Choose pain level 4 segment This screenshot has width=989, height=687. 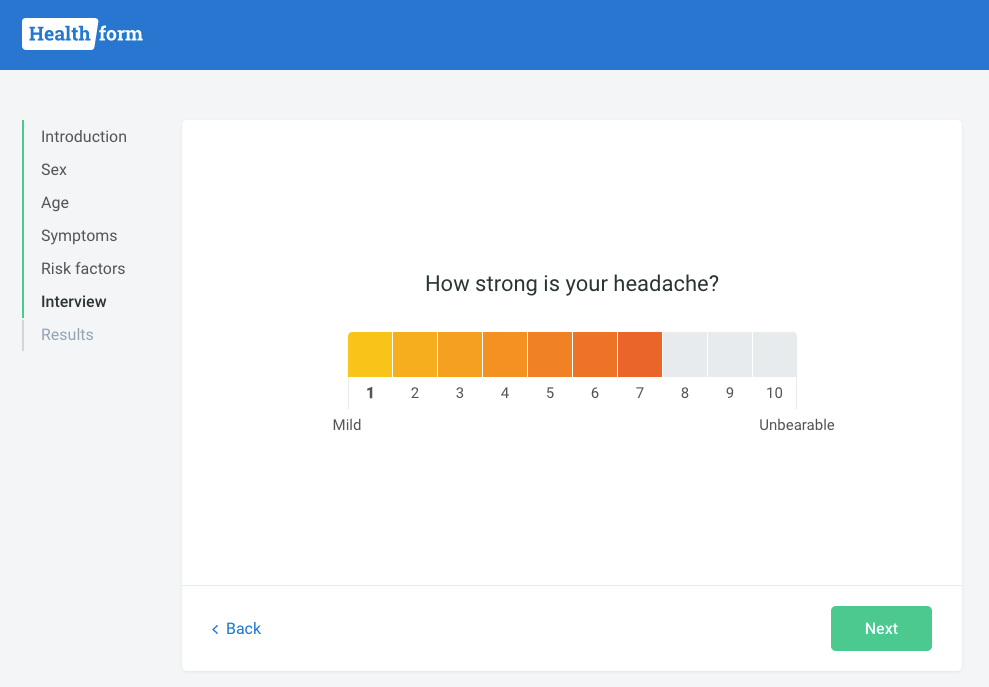pos(505,355)
